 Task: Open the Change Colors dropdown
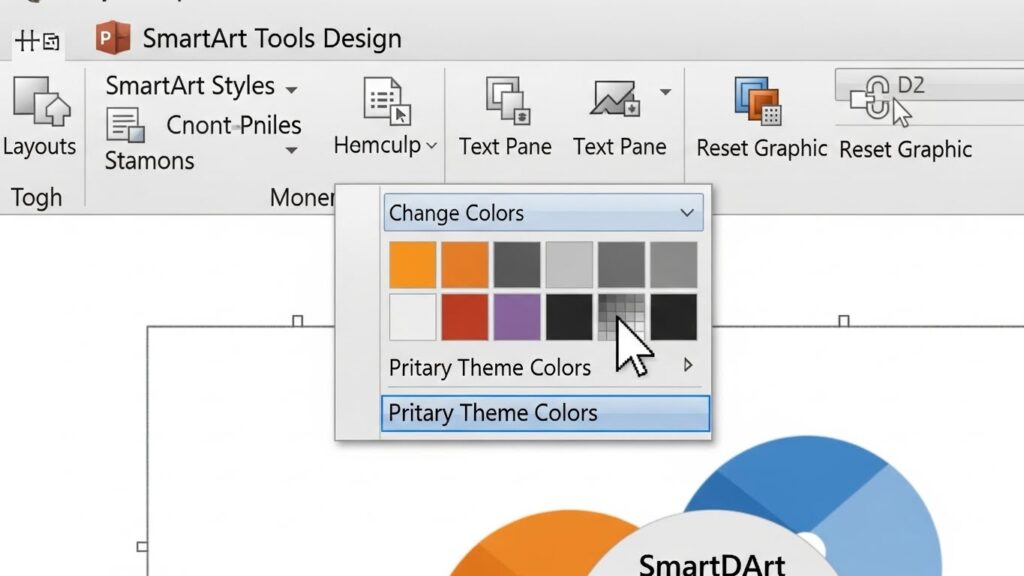[543, 212]
